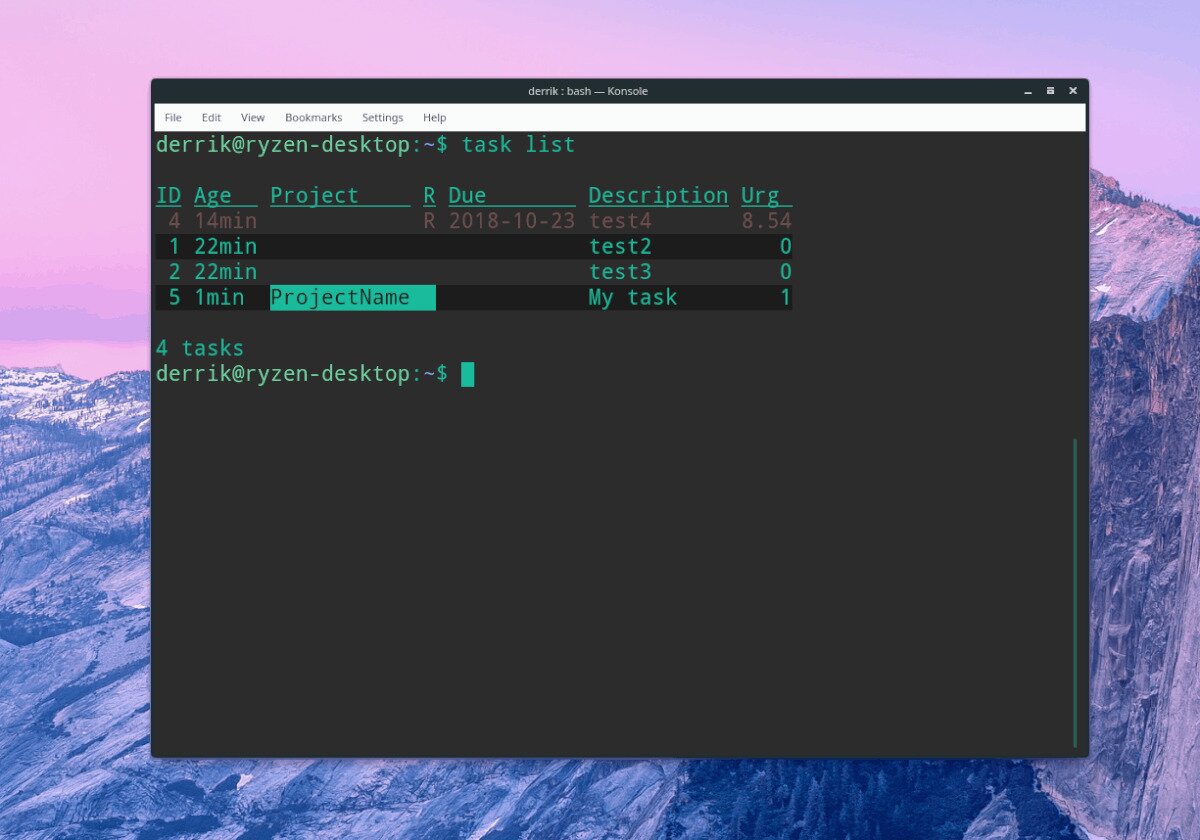Click the test4 description
The width and height of the screenshot is (1200, 840).
point(620,221)
